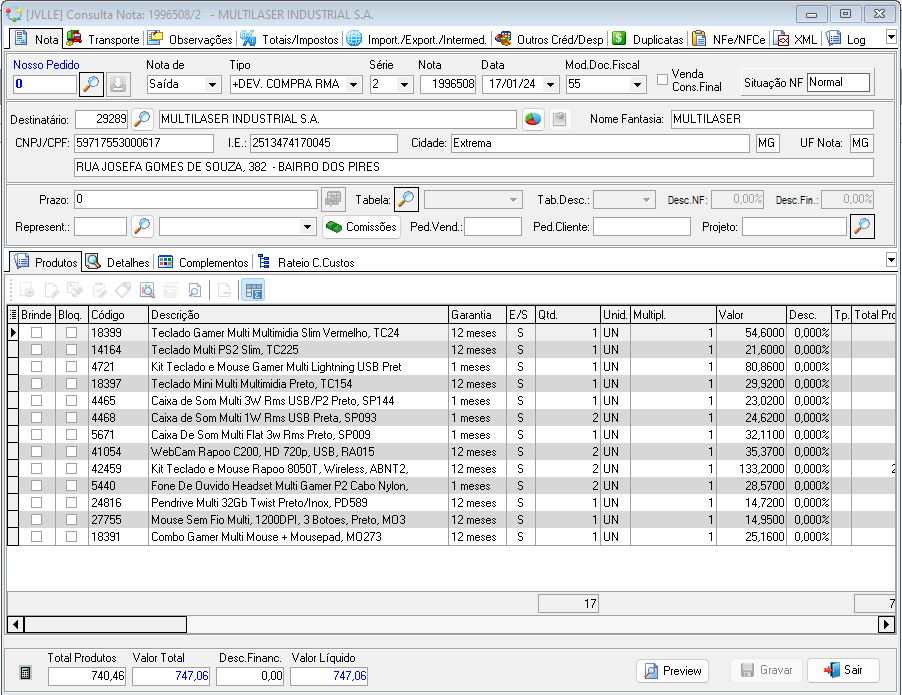The height and width of the screenshot is (695, 902).
Task: Open Projeto search magnifier
Action: tap(862, 226)
